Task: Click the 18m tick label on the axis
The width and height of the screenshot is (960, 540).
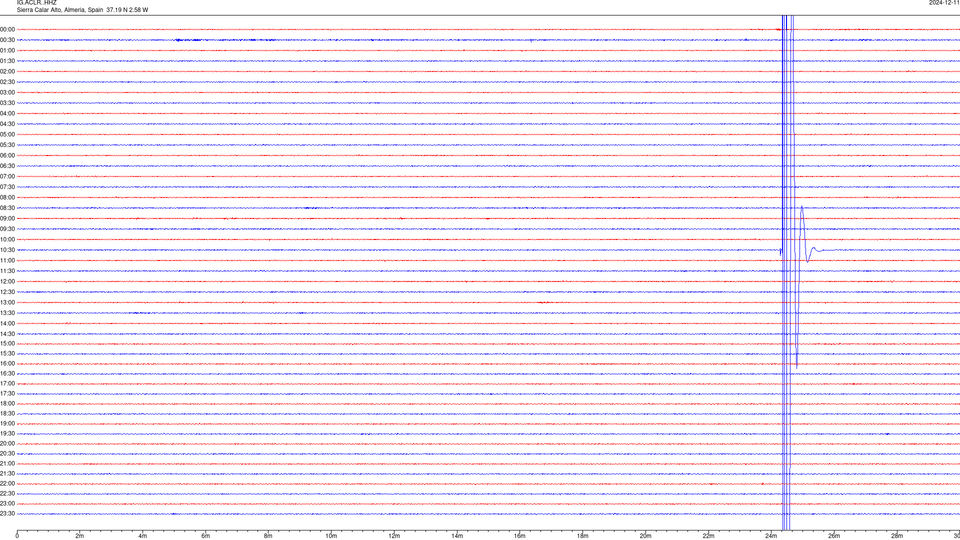Action: [x=583, y=536]
